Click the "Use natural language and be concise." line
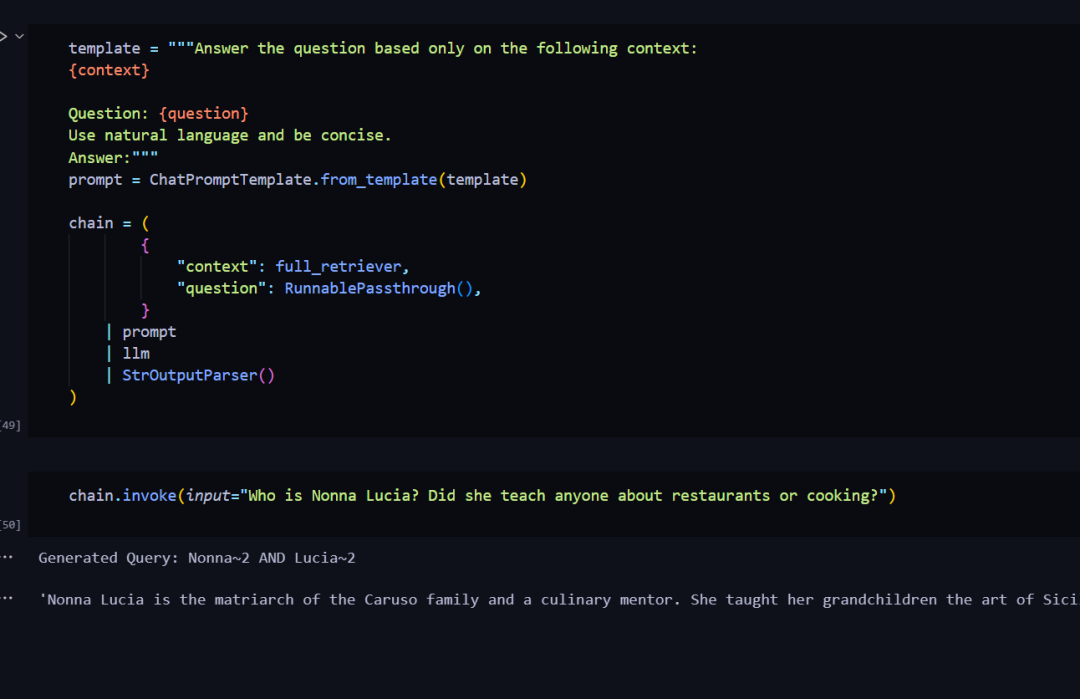The image size is (1080, 699). [229, 136]
